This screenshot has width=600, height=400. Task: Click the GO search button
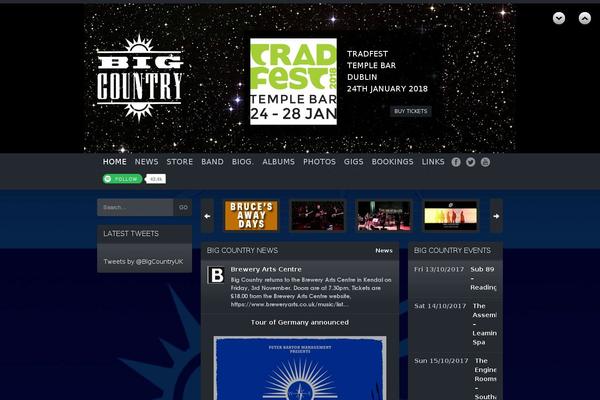click(x=183, y=207)
